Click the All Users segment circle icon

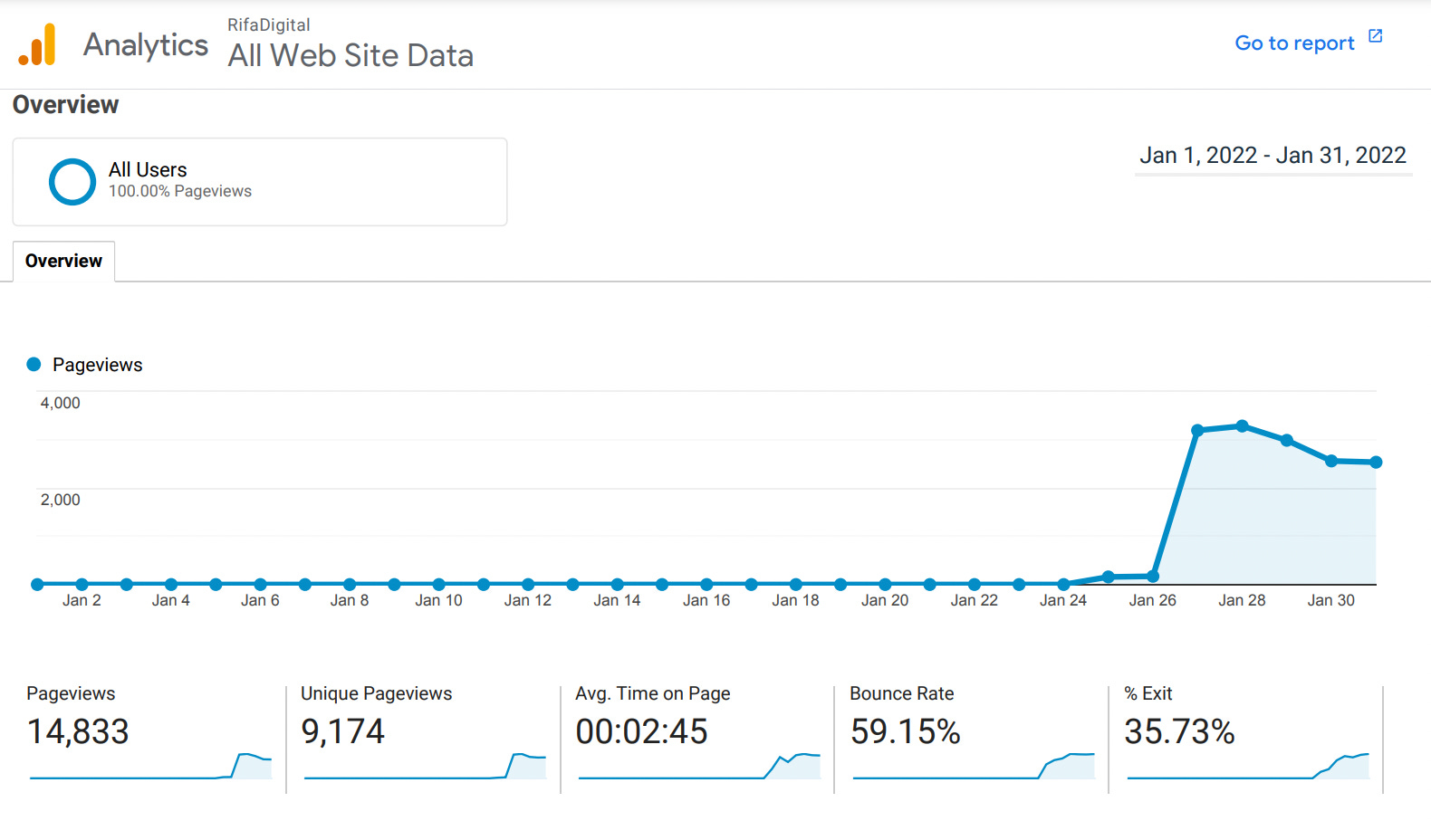(72, 182)
